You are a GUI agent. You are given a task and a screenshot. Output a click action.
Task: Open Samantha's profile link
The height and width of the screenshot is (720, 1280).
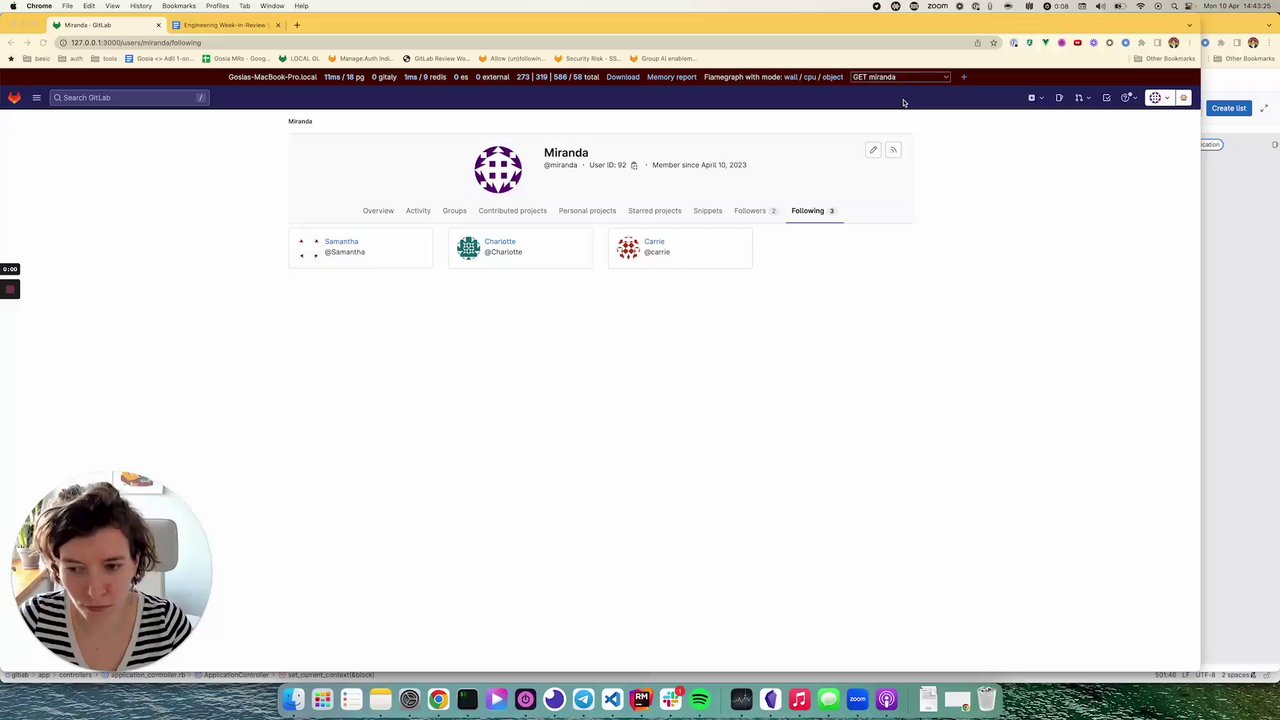[x=341, y=241]
